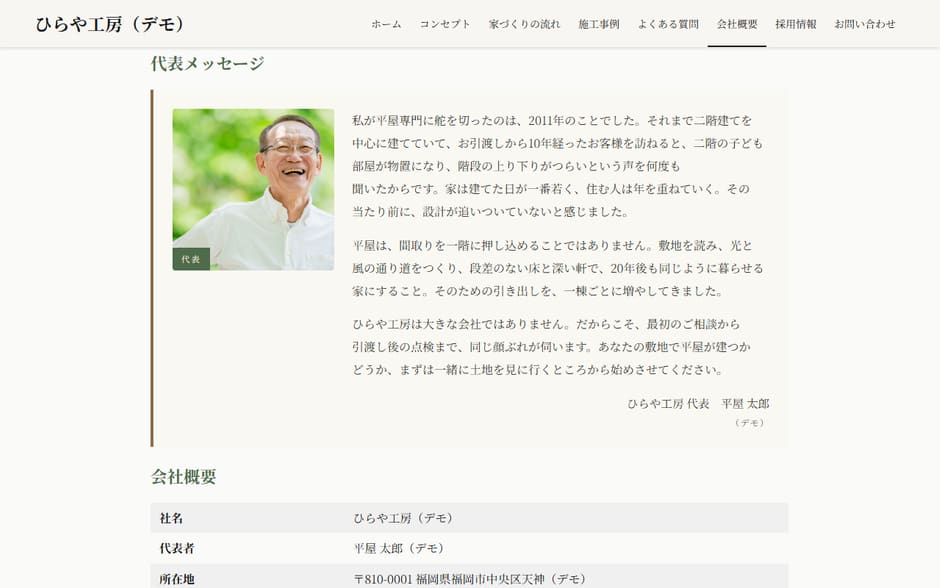The image size is (940, 588).
Task: Click the 代表メッセージ heading
Action: (207, 63)
